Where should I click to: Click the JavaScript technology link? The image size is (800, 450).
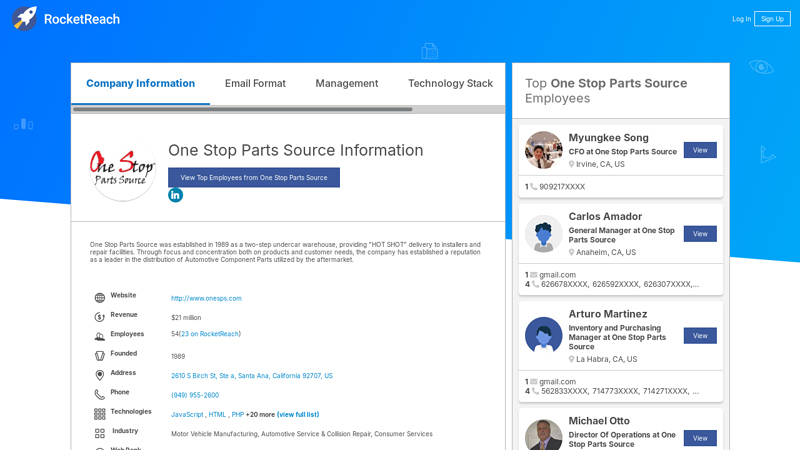[187, 414]
